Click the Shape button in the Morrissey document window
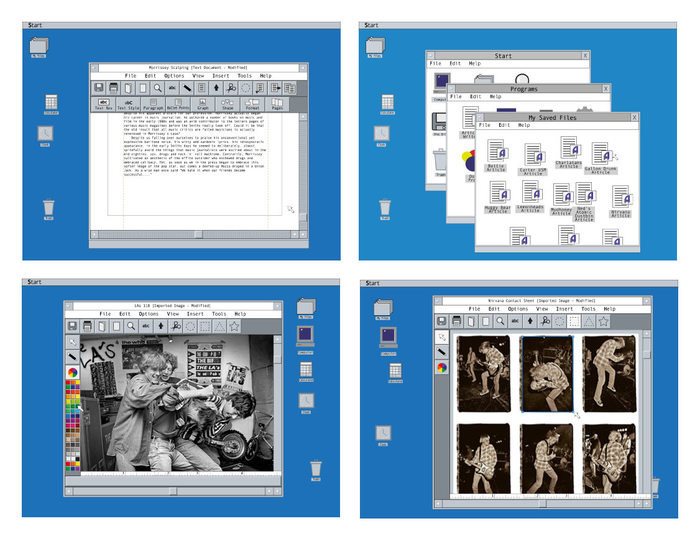Viewport: 700px width, 544px height. point(228,104)
